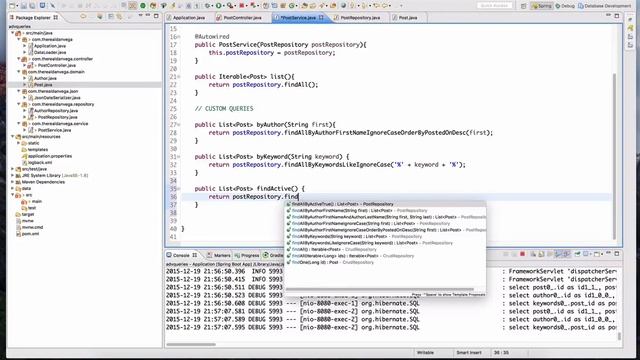The image size is (640, 360).
Task: Select DataLoader.java in Package Explorer
Action: (50, 53)
